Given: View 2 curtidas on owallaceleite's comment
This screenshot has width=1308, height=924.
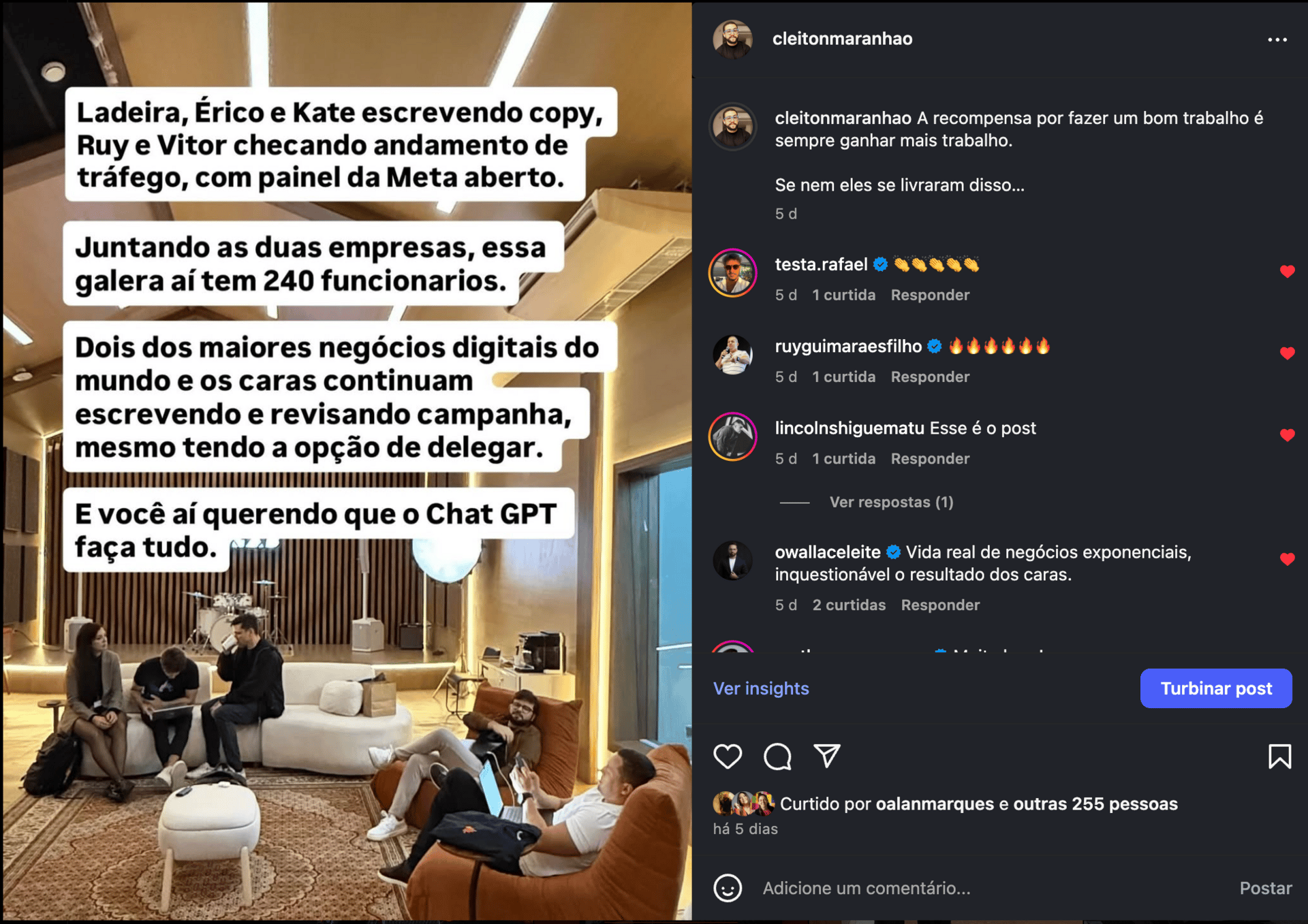Looking at the screenshot, I should coord(849,605).
